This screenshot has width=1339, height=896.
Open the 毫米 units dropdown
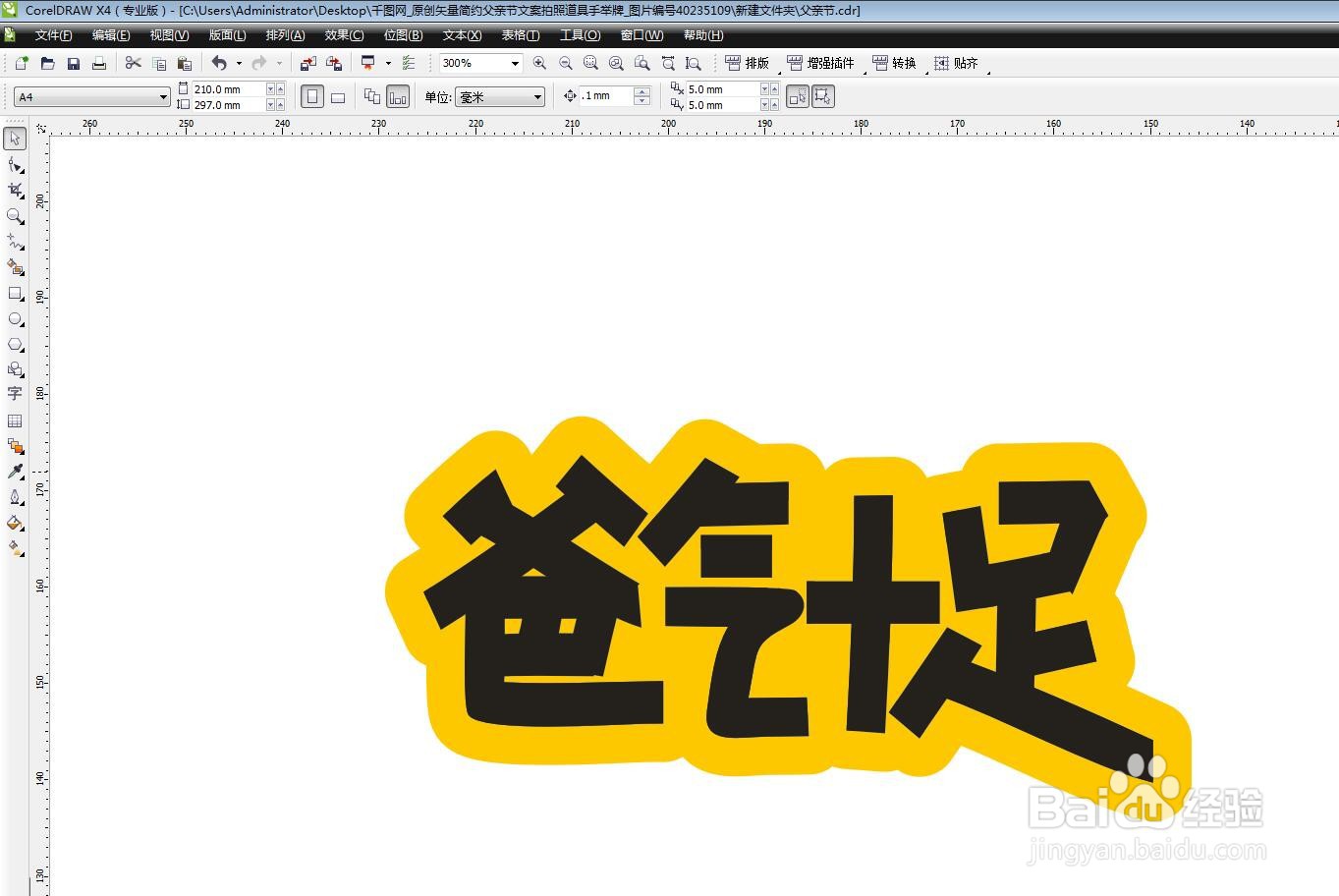(535, 96)
